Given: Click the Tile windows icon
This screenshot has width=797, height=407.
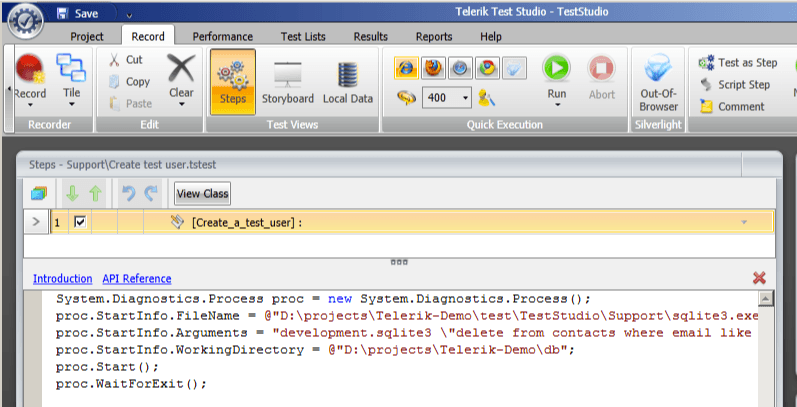Looking at the screenshot, I should 72,68.
